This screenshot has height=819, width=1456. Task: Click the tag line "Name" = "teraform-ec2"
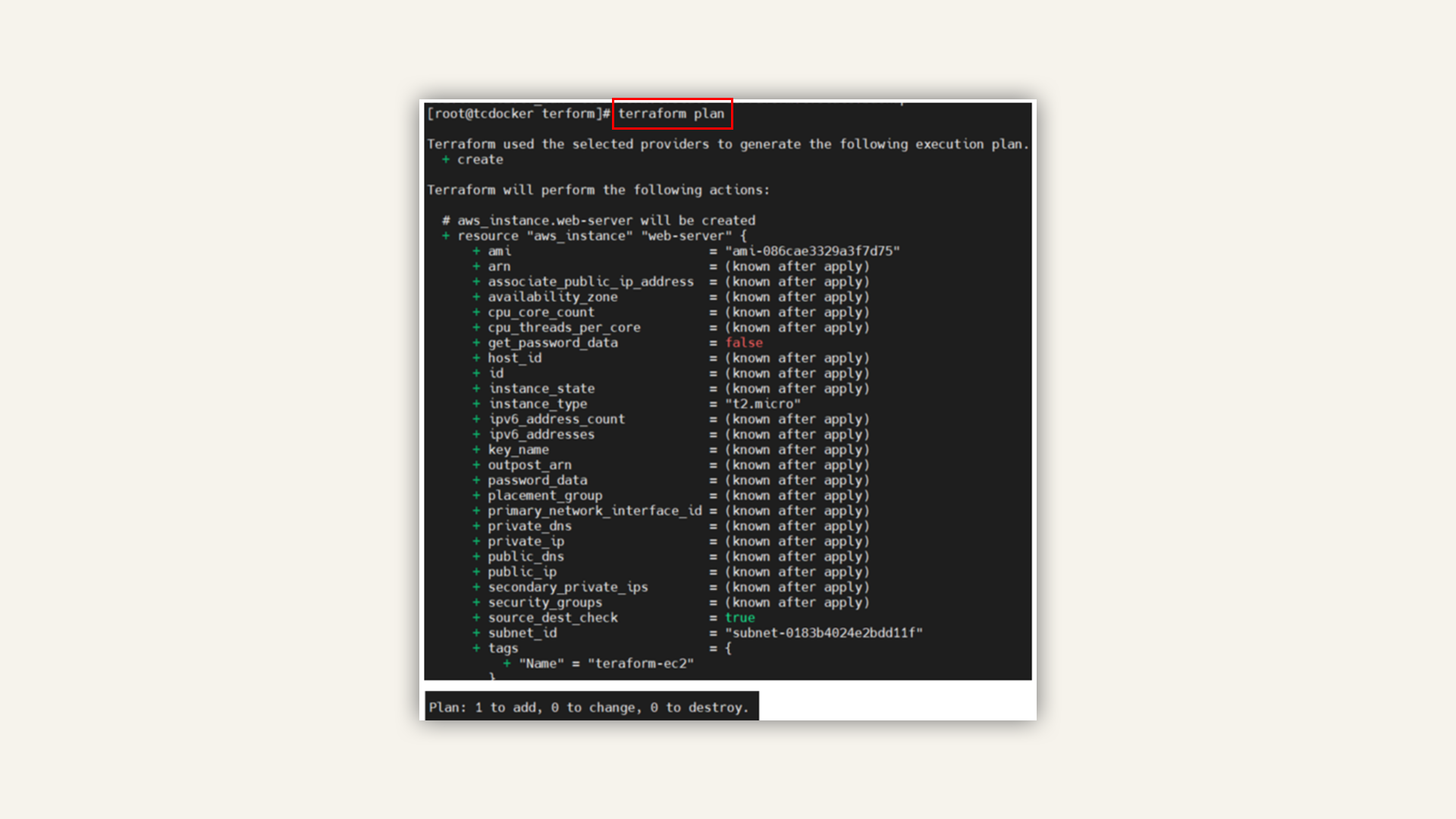click(x=606, y=664)
